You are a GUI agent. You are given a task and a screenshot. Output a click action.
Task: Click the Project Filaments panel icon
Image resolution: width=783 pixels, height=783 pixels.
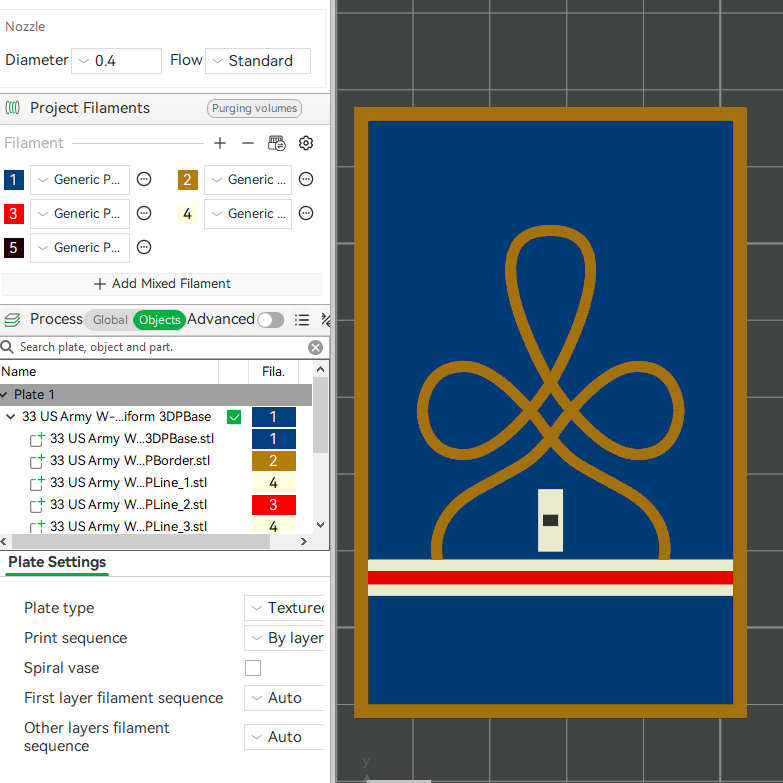pos(12,108)
